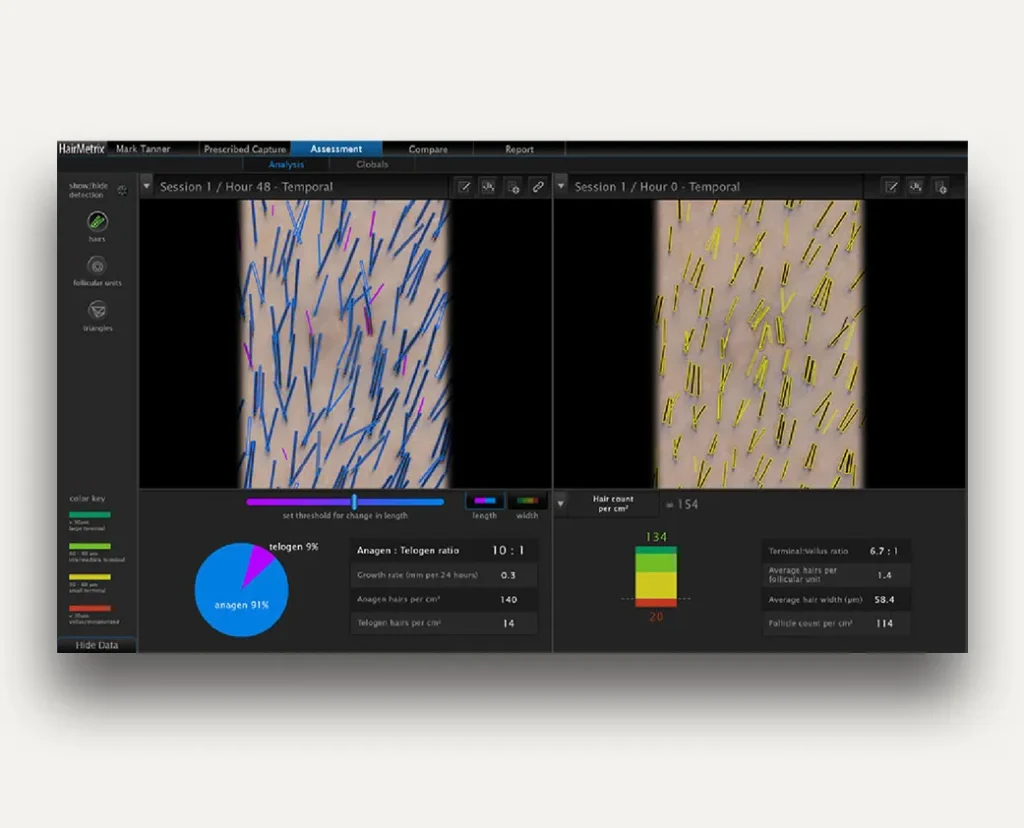
Task: Switch to the Compare tab
Action: tap(428, 149)
